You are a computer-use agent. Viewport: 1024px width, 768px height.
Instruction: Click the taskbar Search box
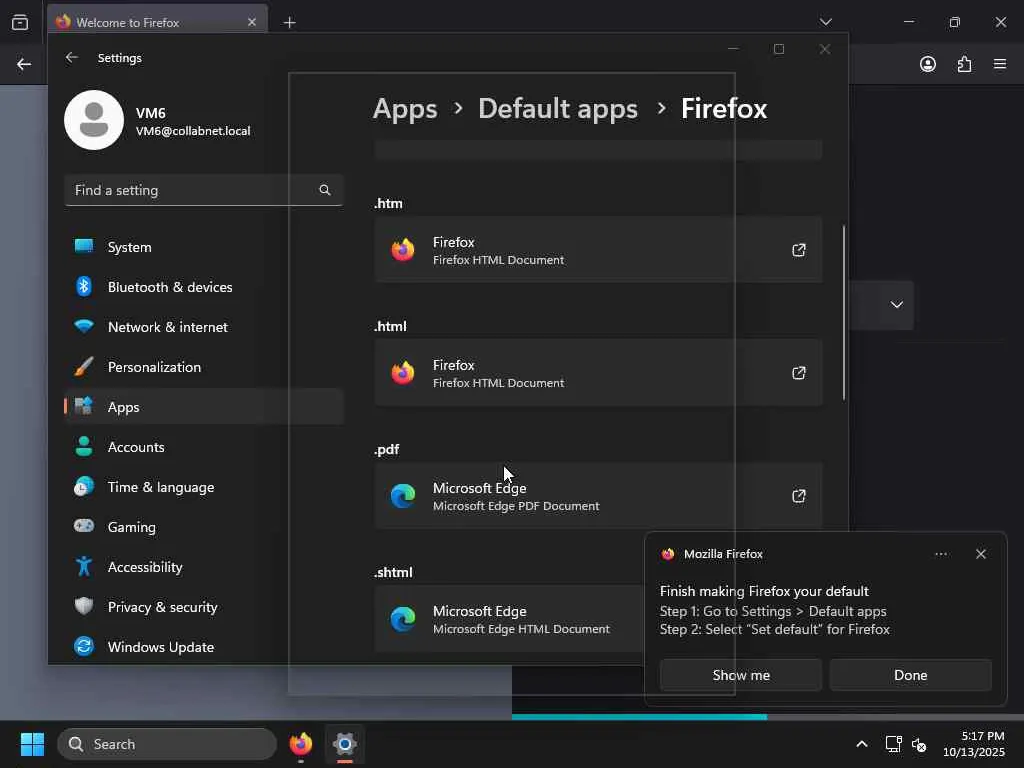(167, 744)
